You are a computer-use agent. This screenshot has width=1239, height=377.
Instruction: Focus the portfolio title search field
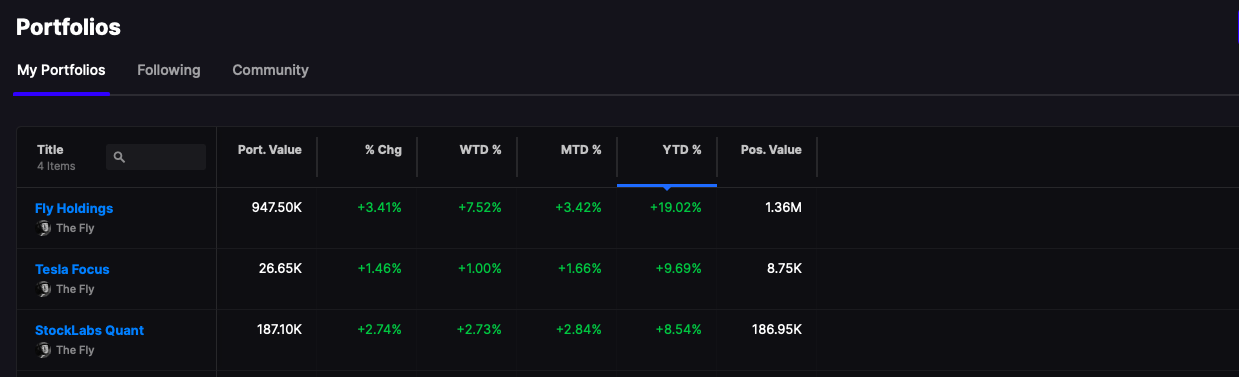tap(156, 157)
